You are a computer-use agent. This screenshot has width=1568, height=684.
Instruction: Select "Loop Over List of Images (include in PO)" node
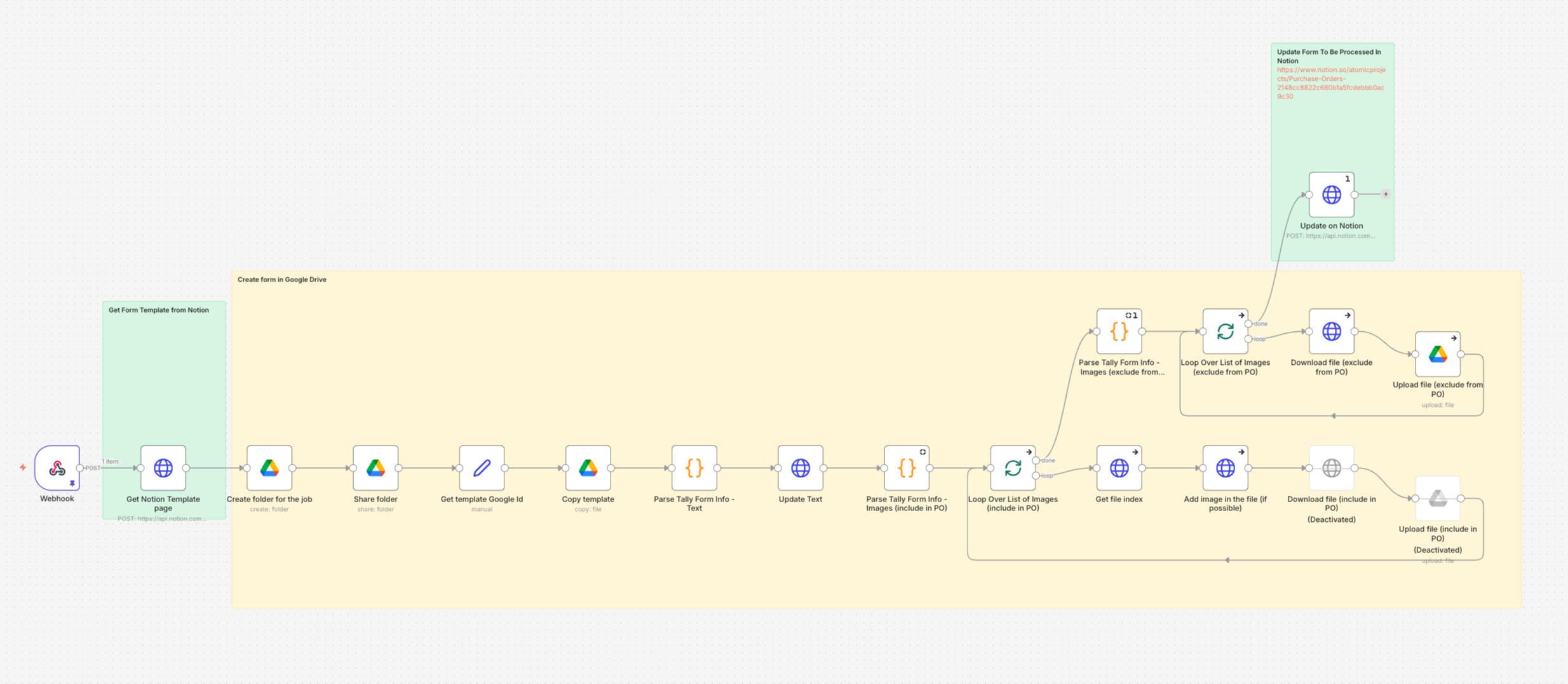1012,468
